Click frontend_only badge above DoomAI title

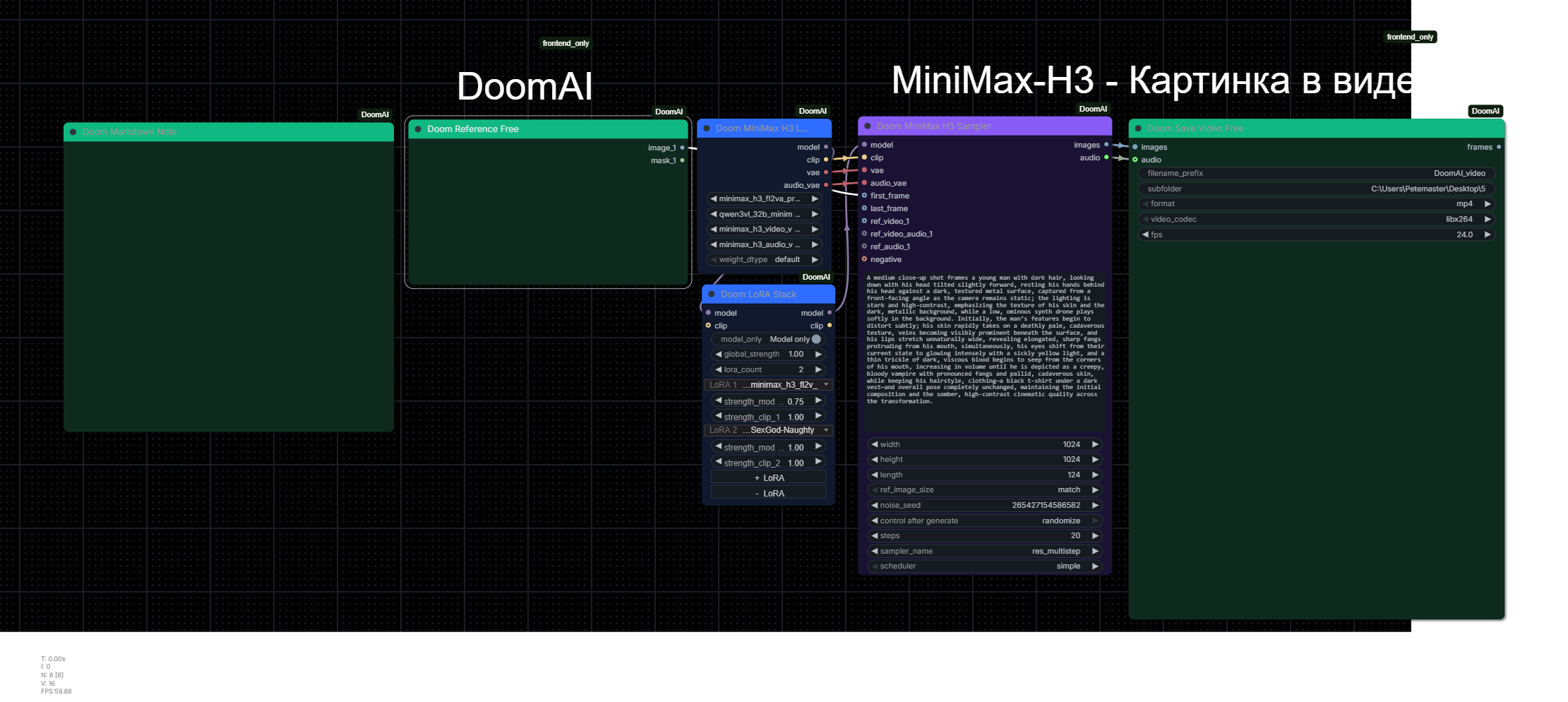pos(565,43)
